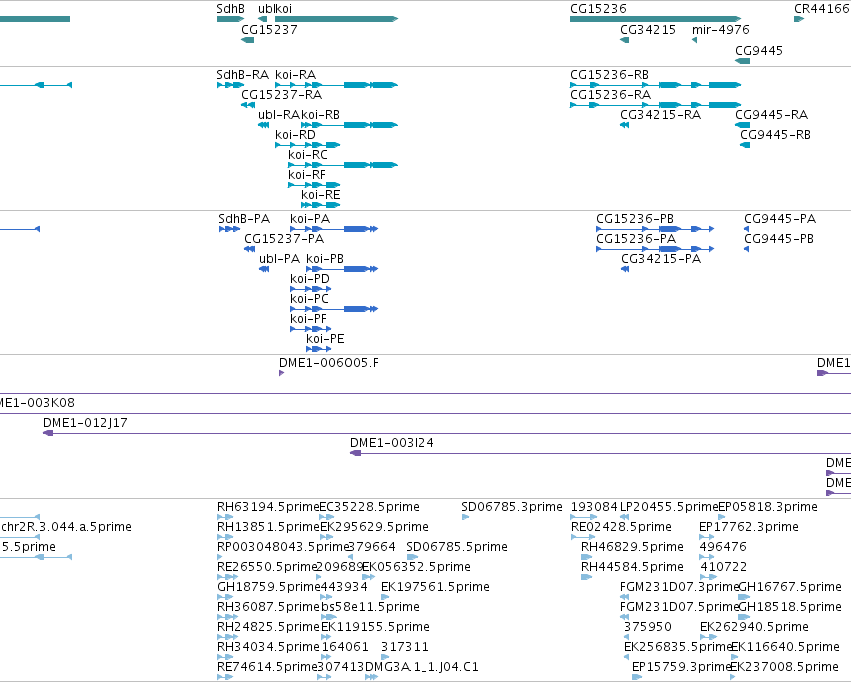Open the DMG3A.1_1.J04.C1 EST label

coord(422,667)
